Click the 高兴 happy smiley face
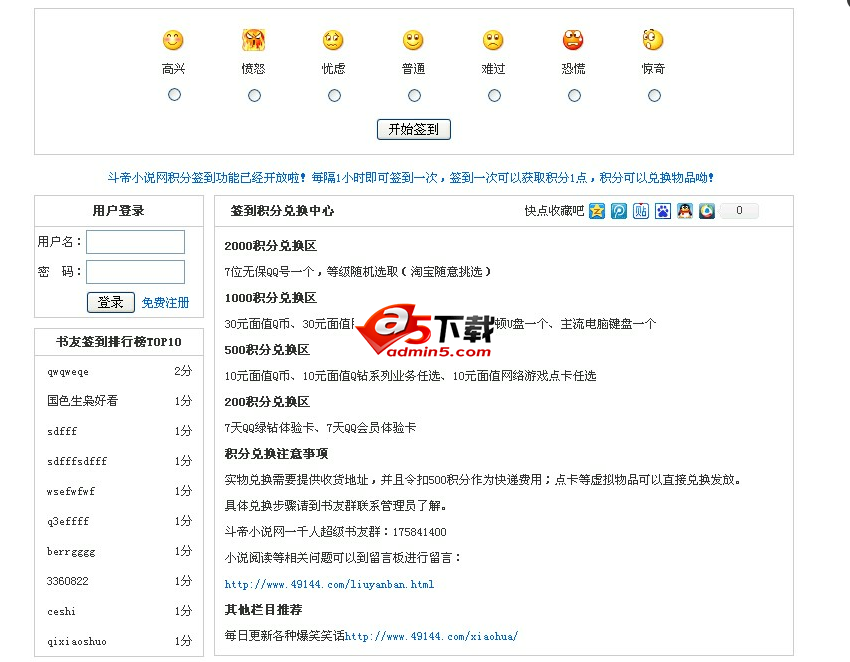 [x=174, y=41]
